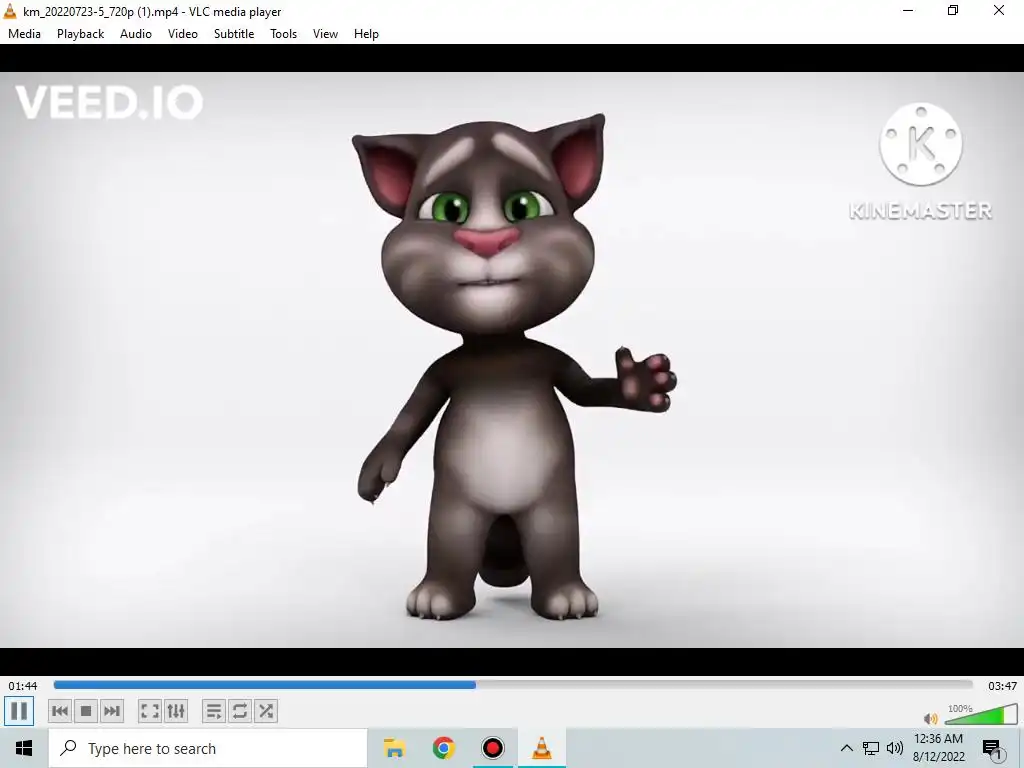Toggle the elapsed time display 01:44
Image resolution: width=1024 pixels, height=768 pixels.
coord(23,686)
